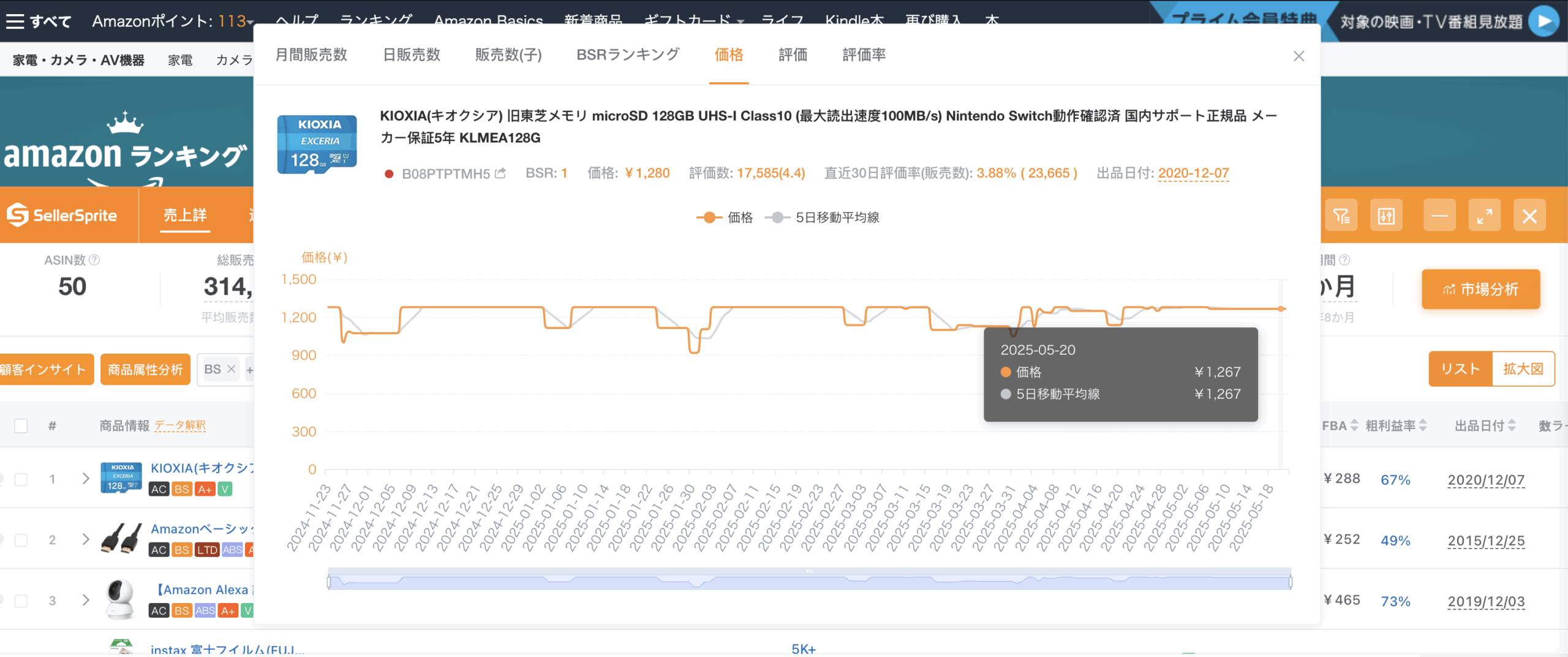
Task: Minimize the SellerSprite panel
Action: point(1439,215)
